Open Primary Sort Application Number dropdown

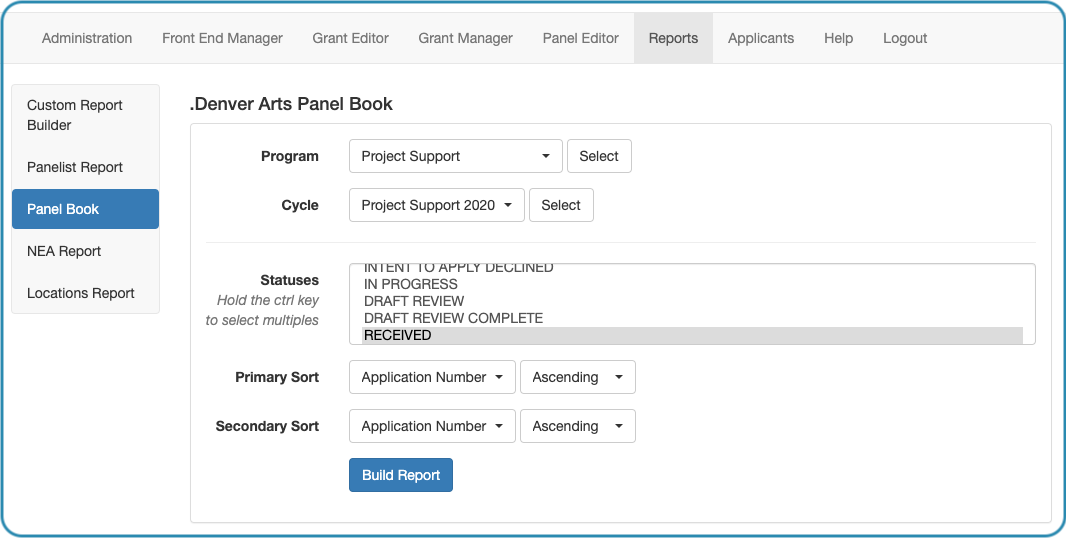(432, 377)
